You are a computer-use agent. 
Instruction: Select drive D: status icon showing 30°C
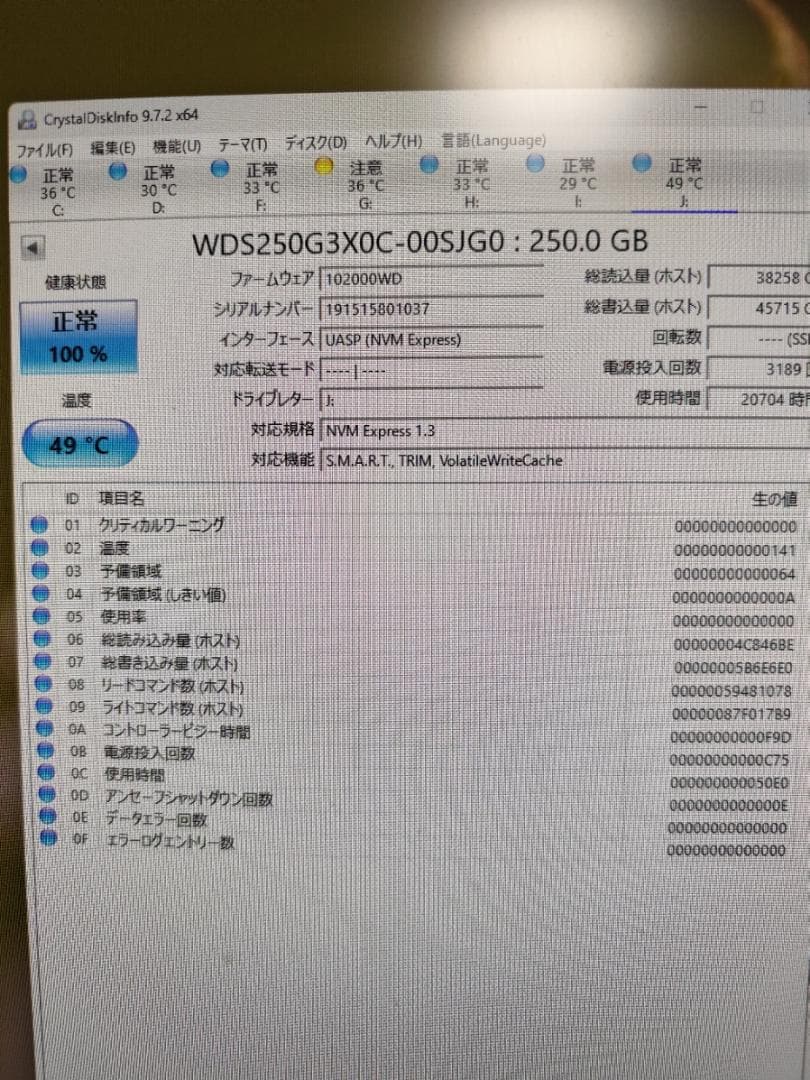click(x=117, y=171)
